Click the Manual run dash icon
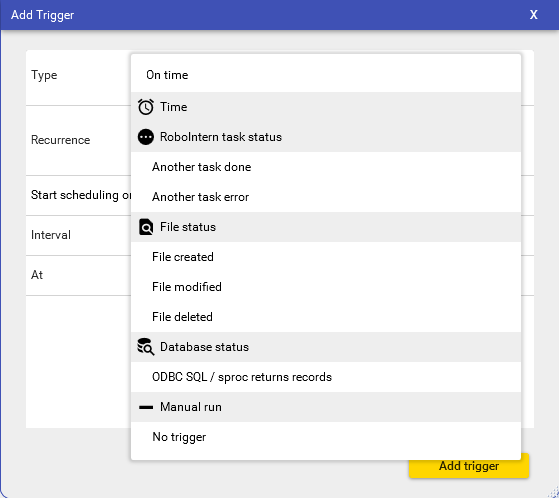The height and width of the screenshot is (498, 559). pos(146,407)
